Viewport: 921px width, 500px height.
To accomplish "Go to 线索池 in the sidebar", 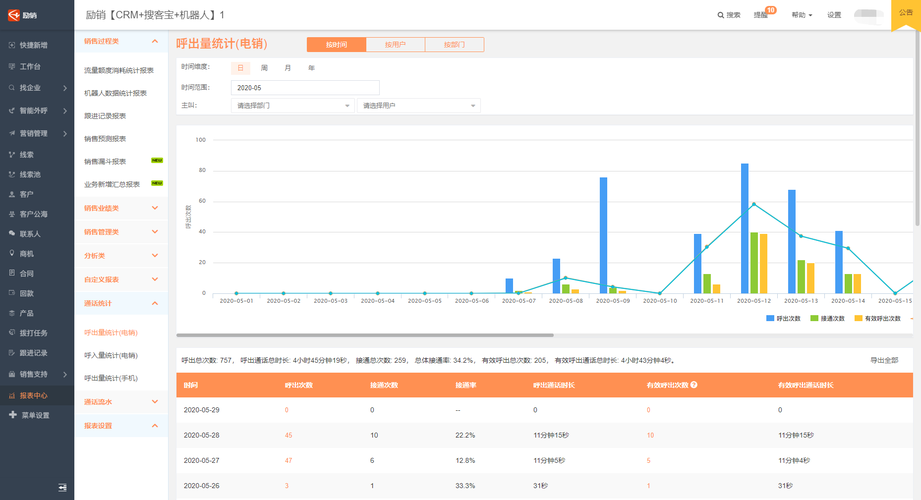I will pos(30,175).
